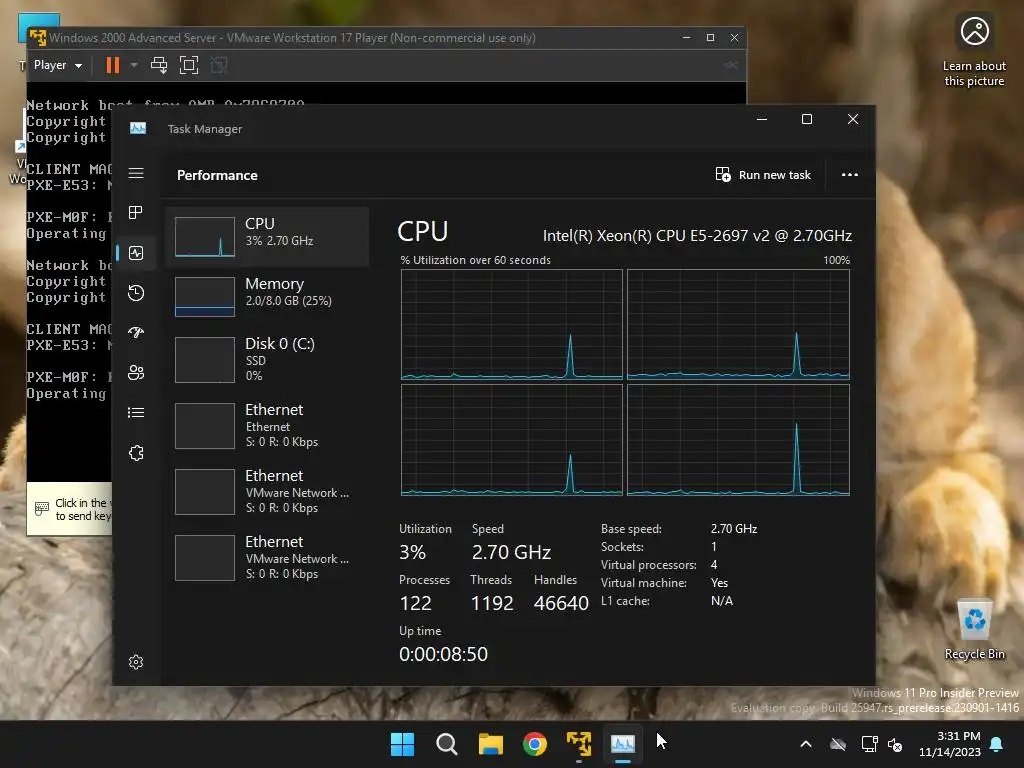This screenshot has height=768, width=1024.
Task: Open network status tray icon
Action: pyautogui.click(x=869, y=744)
